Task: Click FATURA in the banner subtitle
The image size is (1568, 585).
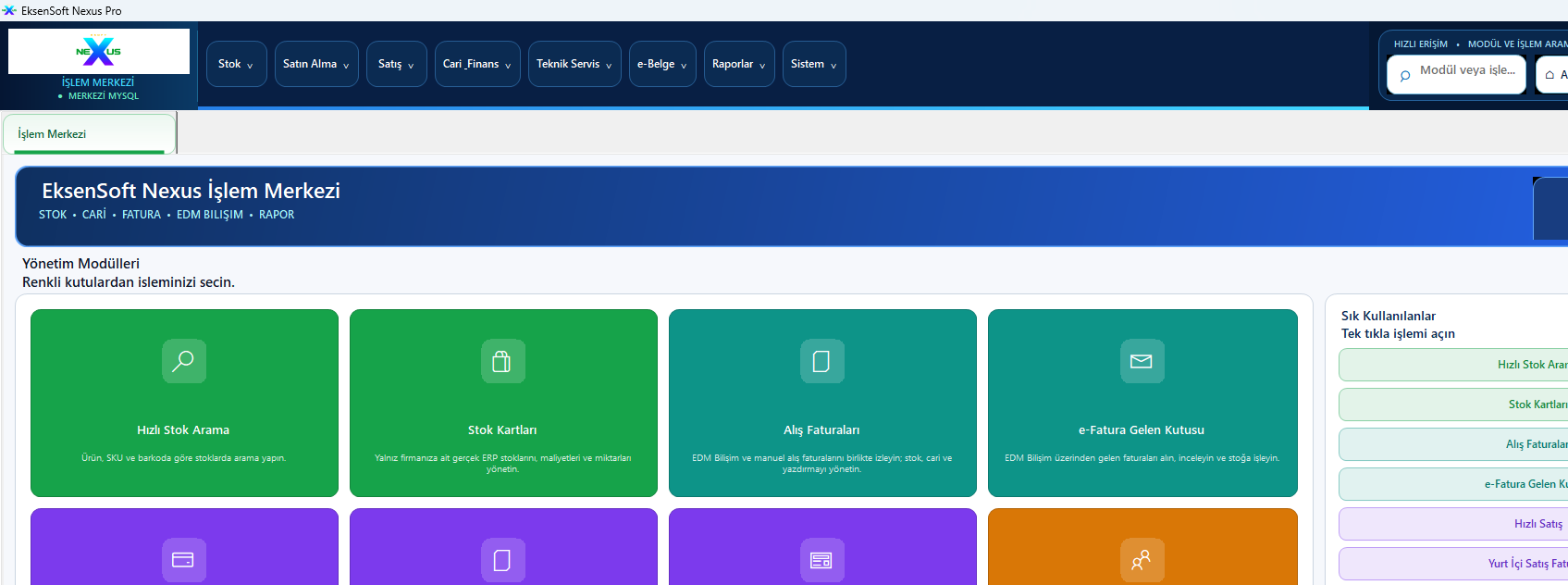Action: pyautogui.click(x=142, y=215)
